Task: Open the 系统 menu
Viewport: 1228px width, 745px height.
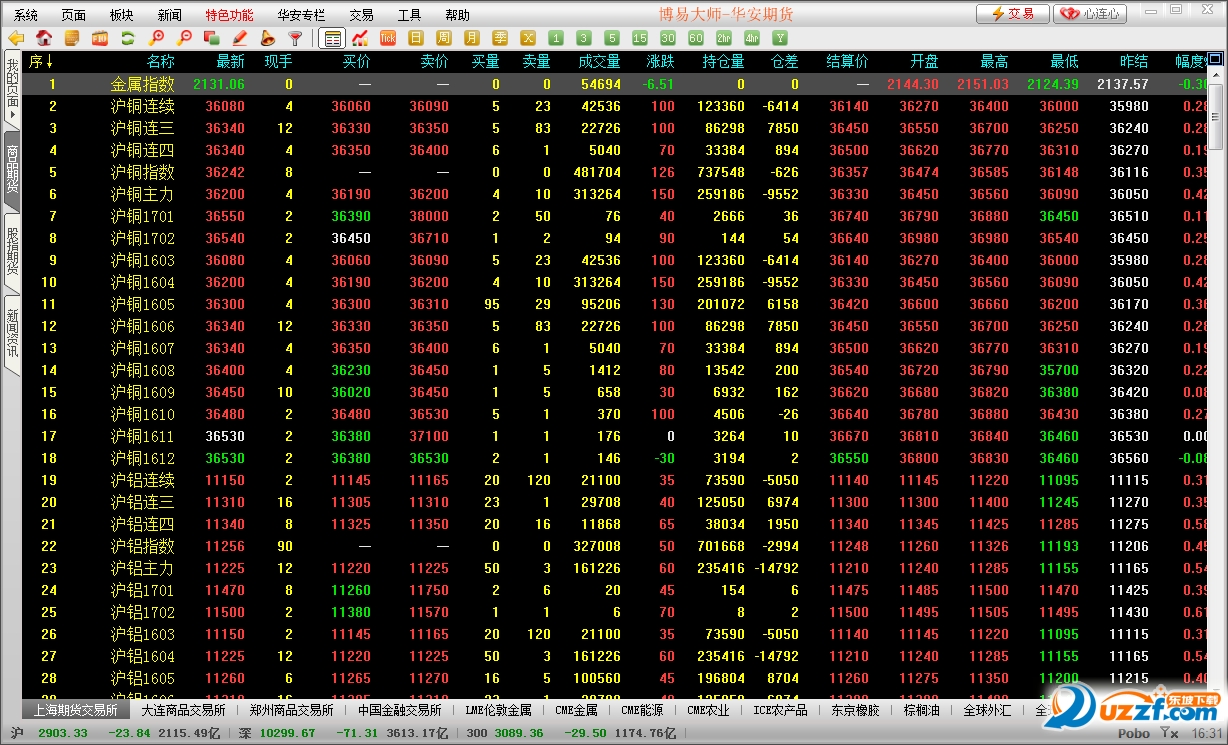Action: pos(26,15)
